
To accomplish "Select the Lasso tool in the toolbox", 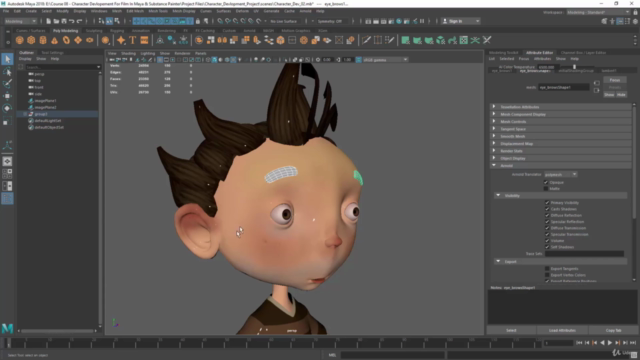I will point(7,72).
